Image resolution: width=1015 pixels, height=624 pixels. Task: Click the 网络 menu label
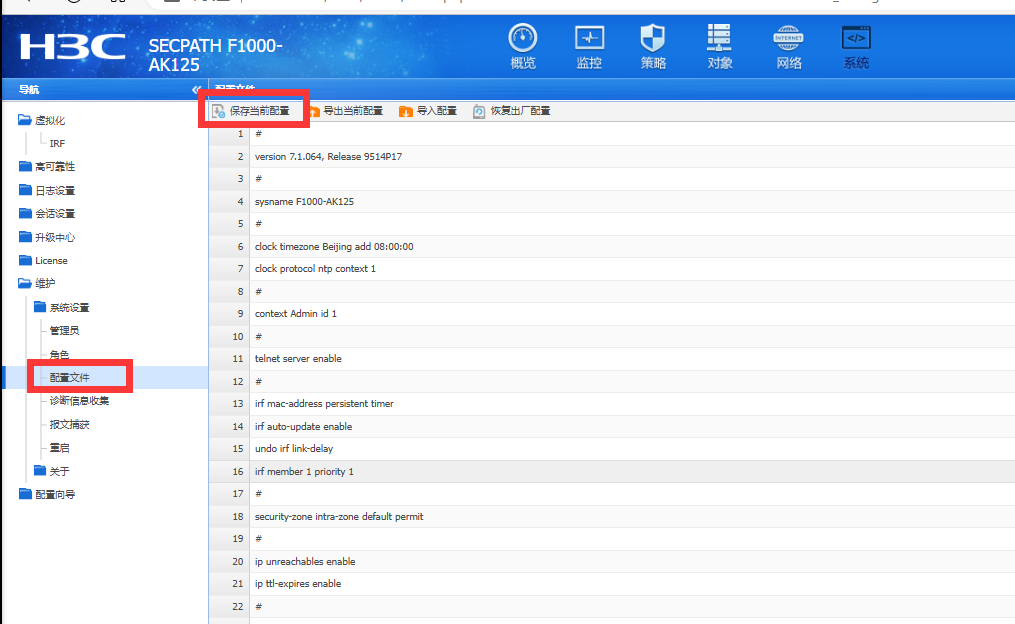(789, 63)
